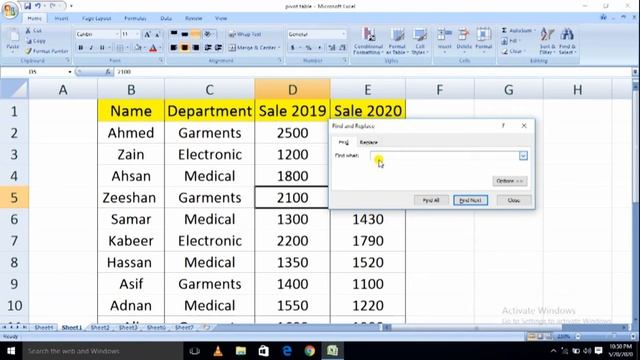Insert cells using ribbon Insert
640x360 pixels.
tap(444, 40)
